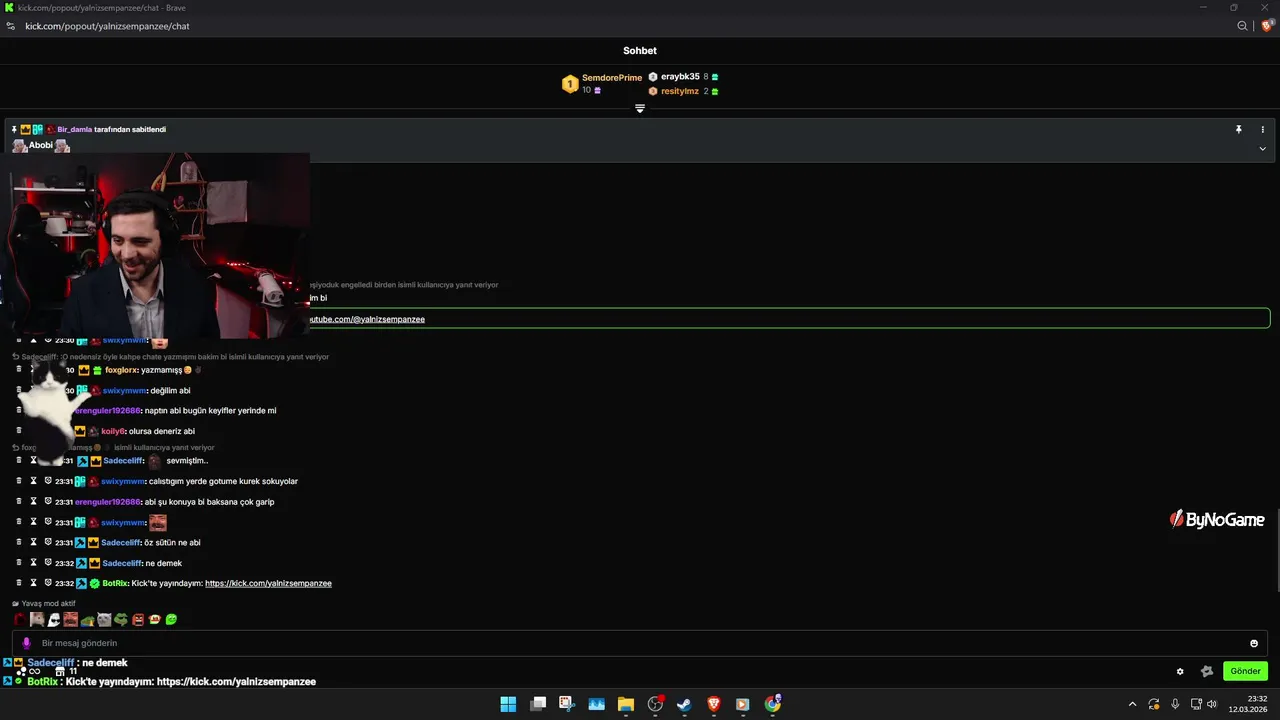
Task: Send message with Gönder button
Action: (1245, 671)
